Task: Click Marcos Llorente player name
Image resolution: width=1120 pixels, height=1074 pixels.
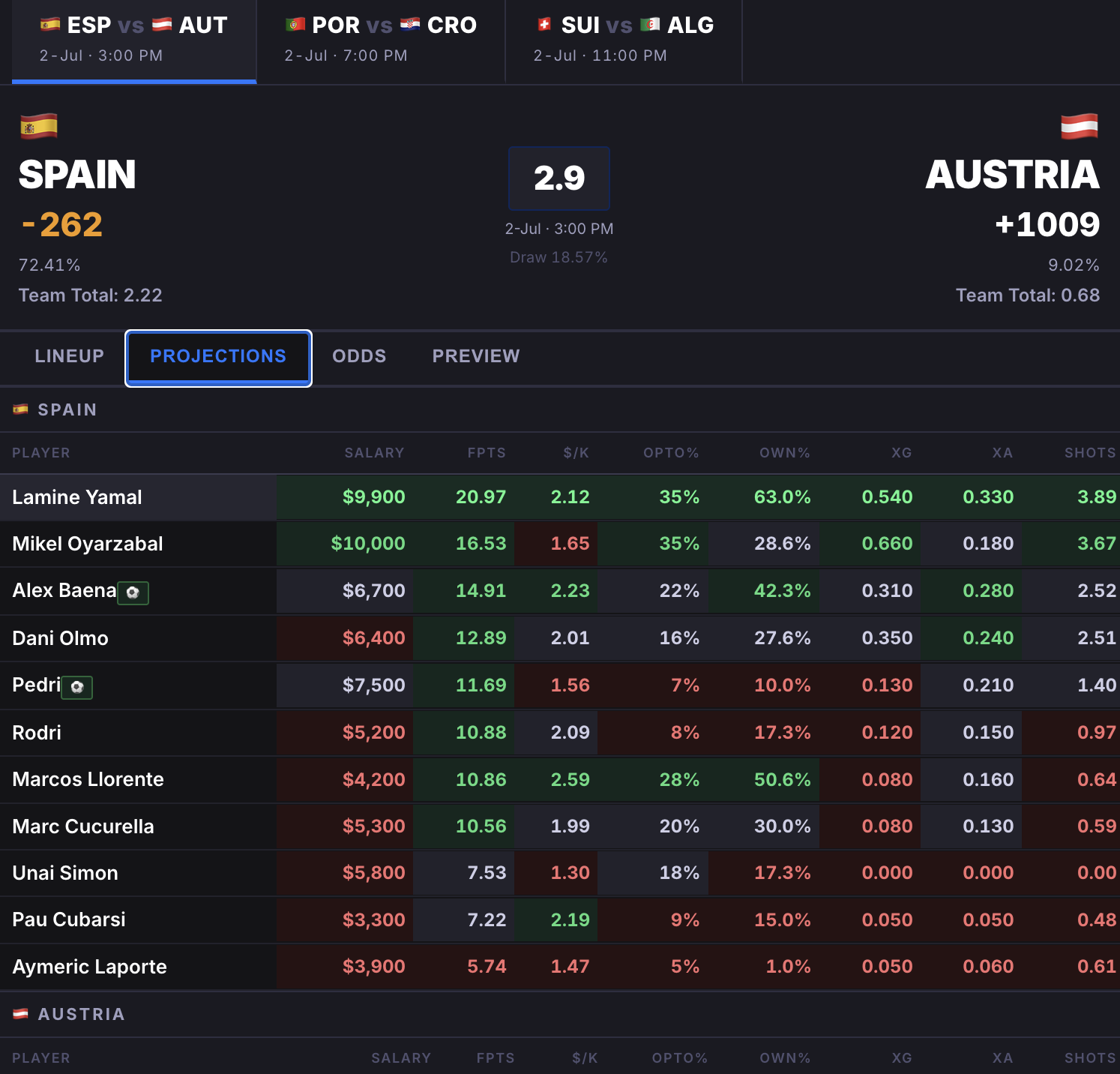Action: point(88,779)
